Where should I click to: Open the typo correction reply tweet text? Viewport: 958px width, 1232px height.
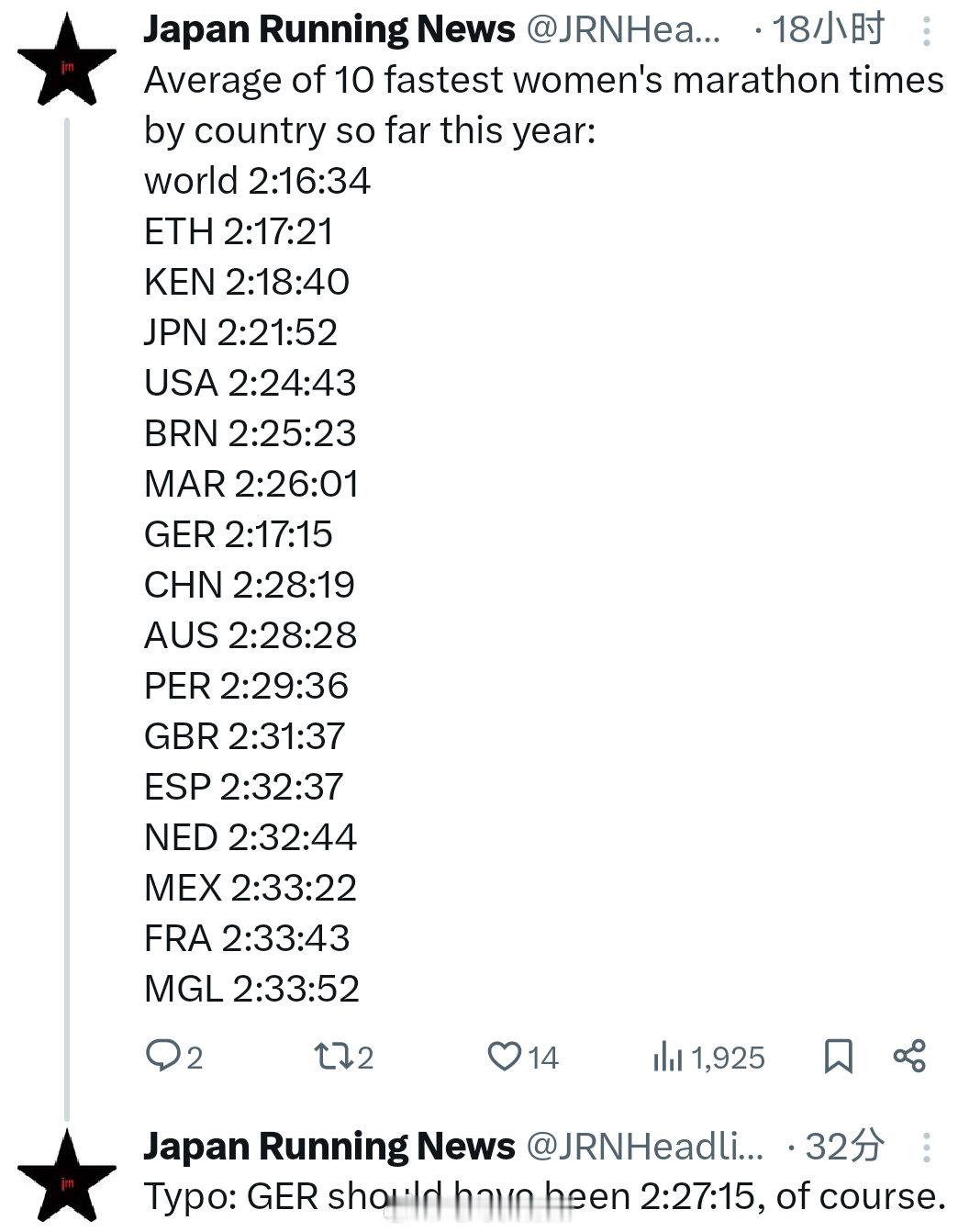point(545,1196)
